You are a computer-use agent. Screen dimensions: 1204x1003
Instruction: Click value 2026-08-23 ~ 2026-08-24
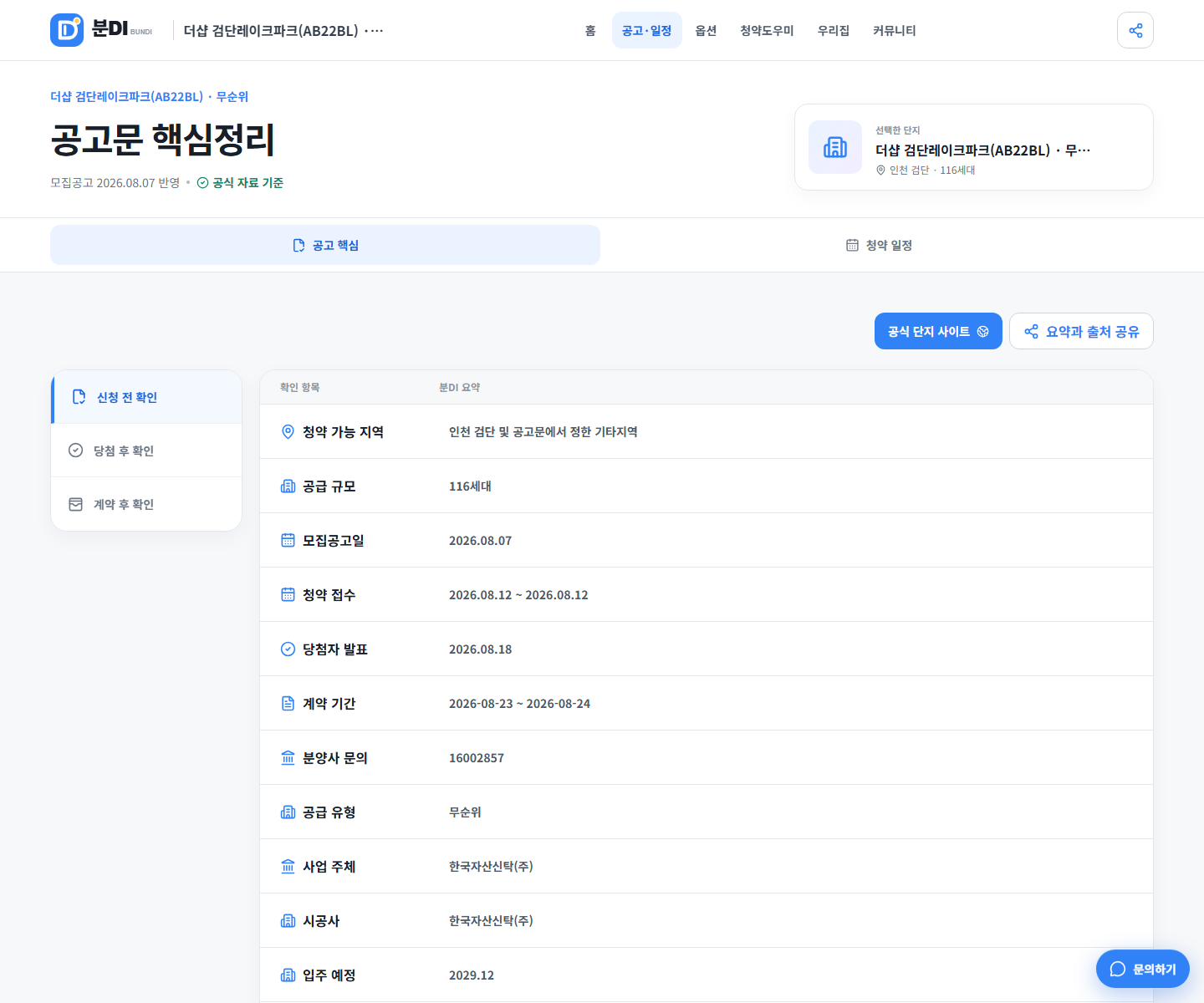(x=519, y=703)
